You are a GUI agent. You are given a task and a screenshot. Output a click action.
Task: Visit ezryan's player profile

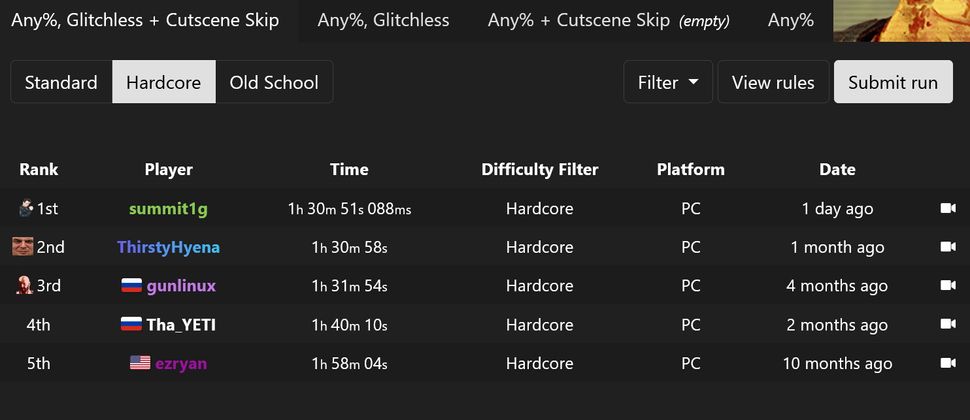(181, 364)
